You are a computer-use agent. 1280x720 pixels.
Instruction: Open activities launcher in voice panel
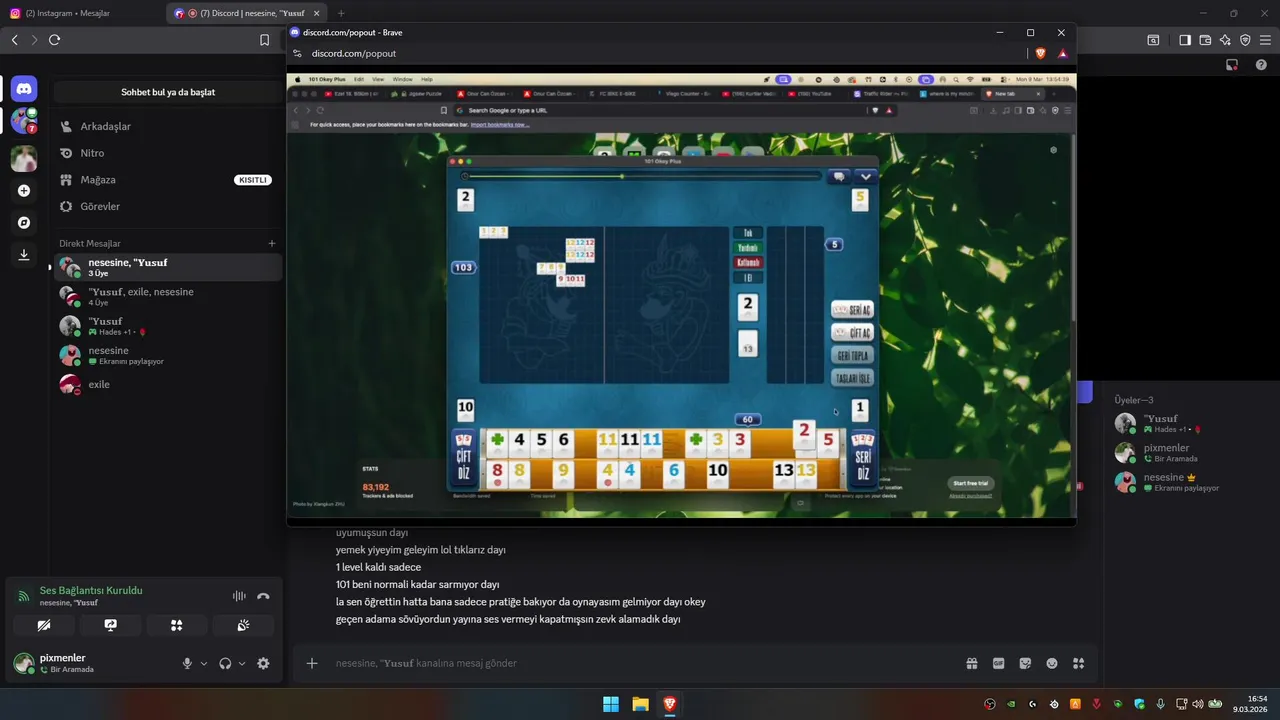(176, 625)
